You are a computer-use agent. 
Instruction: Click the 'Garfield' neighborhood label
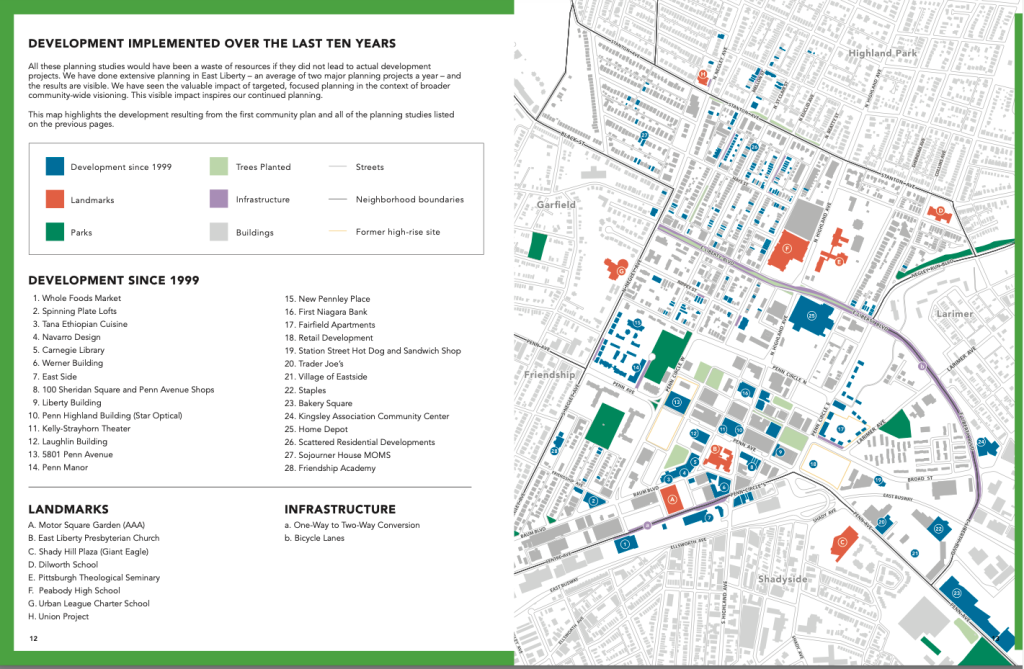coord(556,204)
